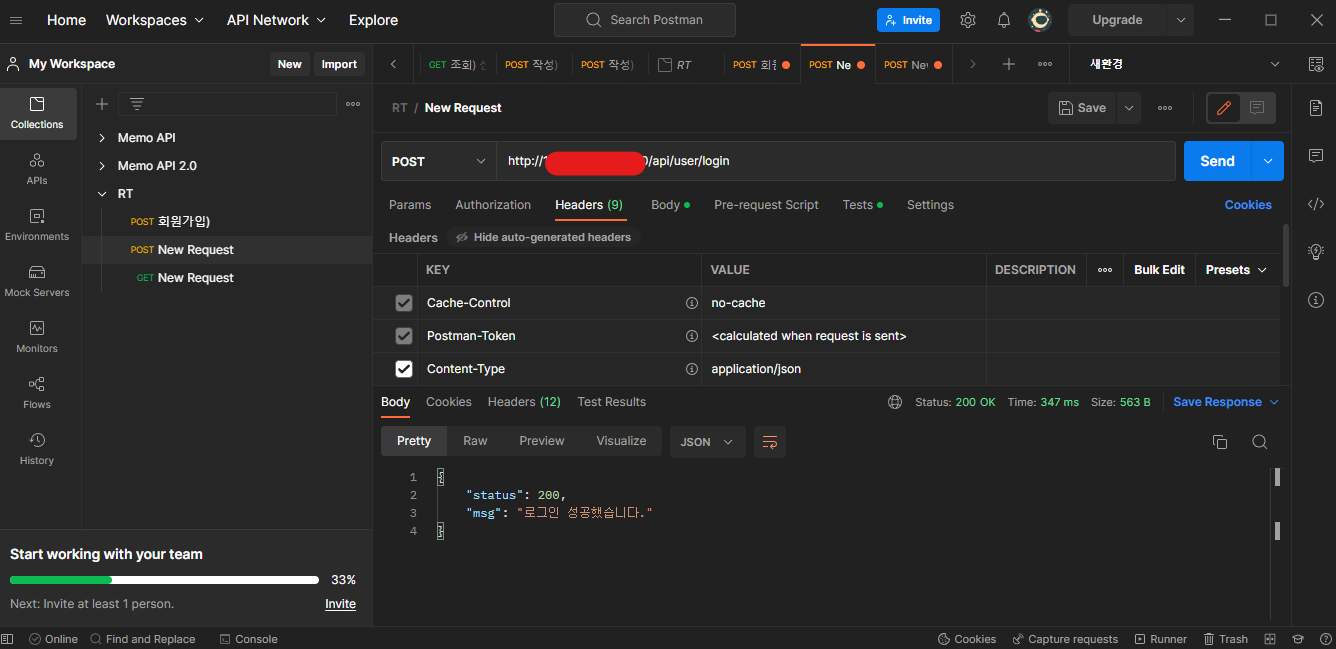1336x649 pixels.
Task: Switch to comment mode icon
Action: click(x=1257, y=108)
